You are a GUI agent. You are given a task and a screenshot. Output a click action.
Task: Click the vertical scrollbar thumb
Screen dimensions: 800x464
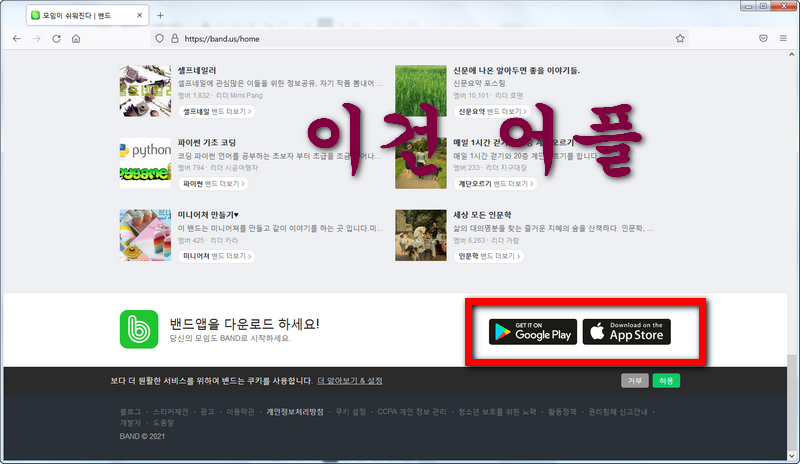(x=791, y=402)
